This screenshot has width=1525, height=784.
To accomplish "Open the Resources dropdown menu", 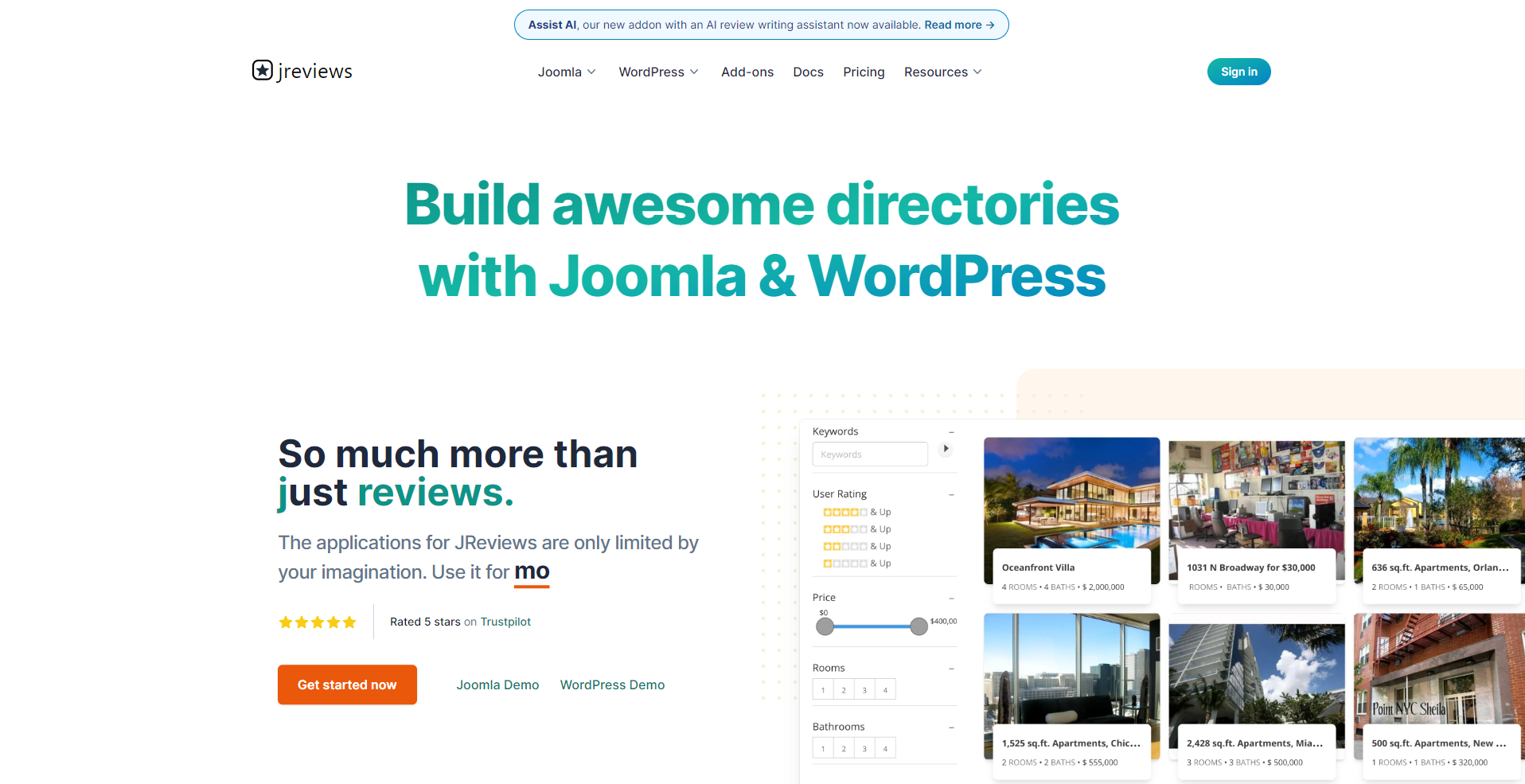I will point(943,72).
